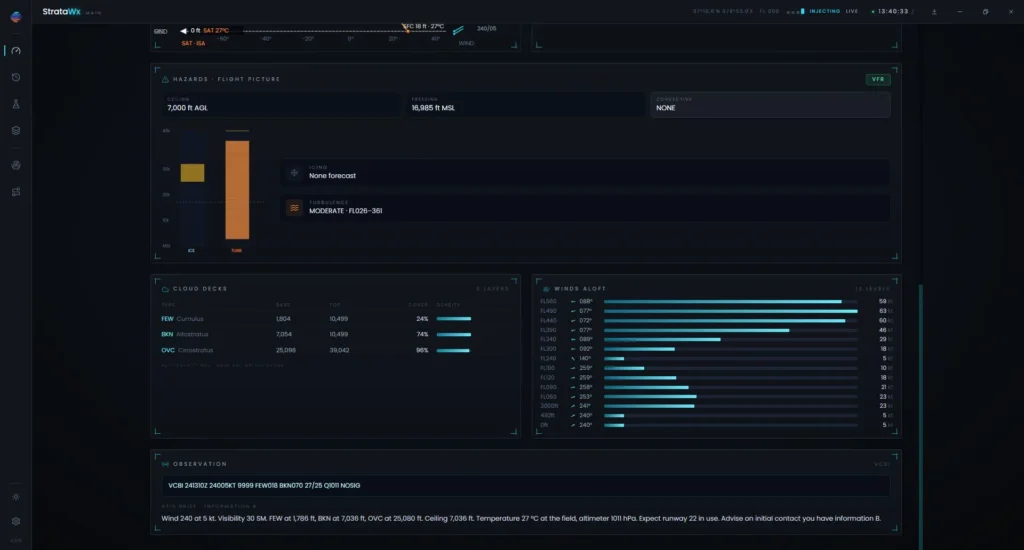This screenshot has height=550, width=1024.
Task: Click the SAT · ISA legend label
Action: click(x=193, y=43)
